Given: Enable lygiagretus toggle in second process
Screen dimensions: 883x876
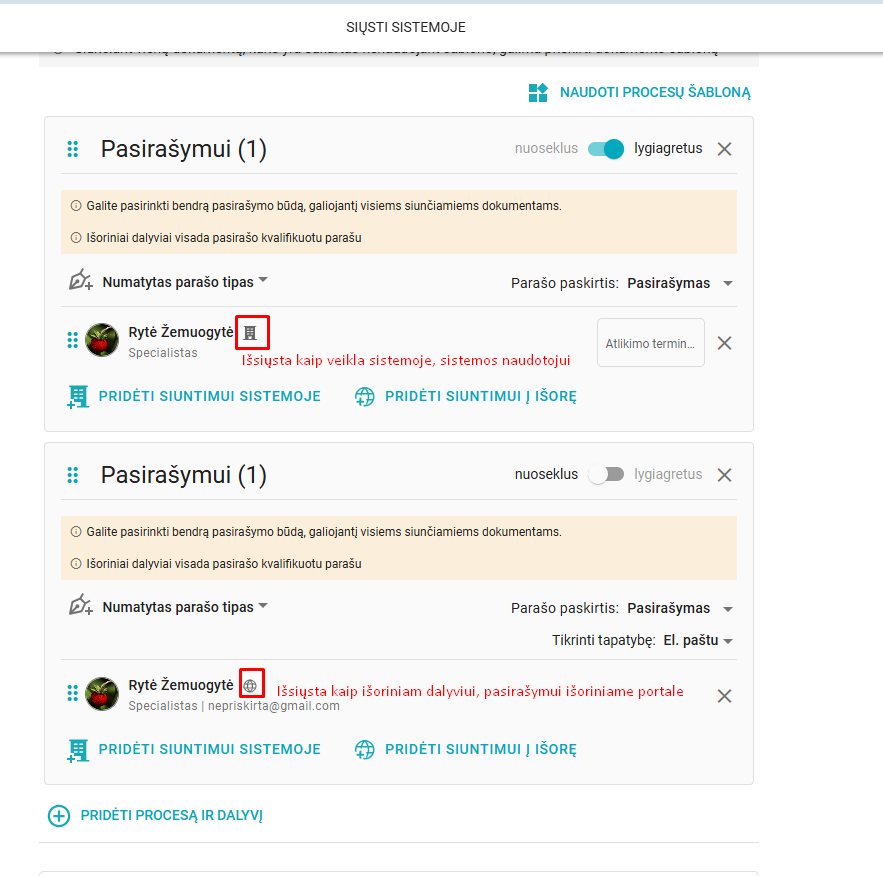Looking at the screenshot, I should (606, 475).
